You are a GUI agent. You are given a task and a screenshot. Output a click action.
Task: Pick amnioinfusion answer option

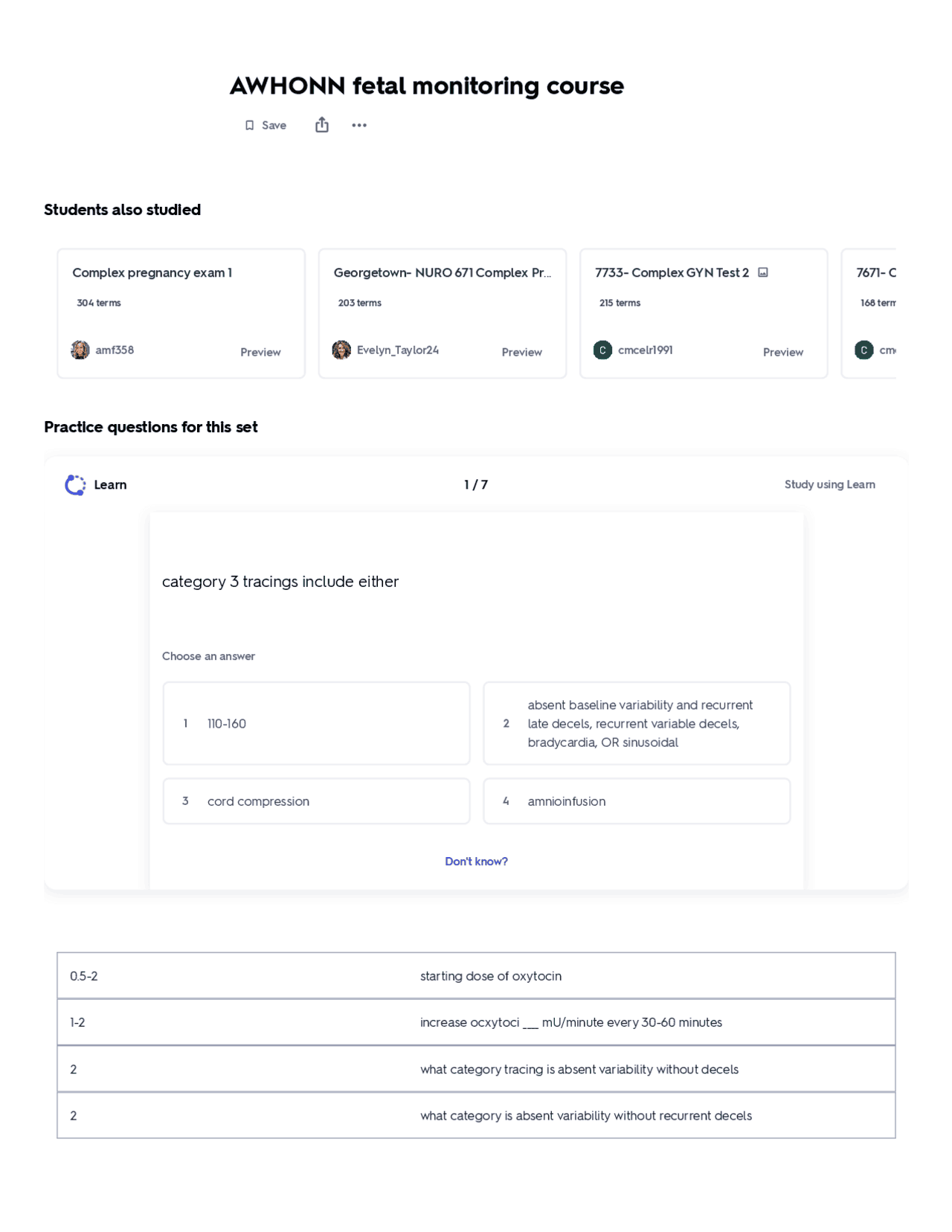637,801
